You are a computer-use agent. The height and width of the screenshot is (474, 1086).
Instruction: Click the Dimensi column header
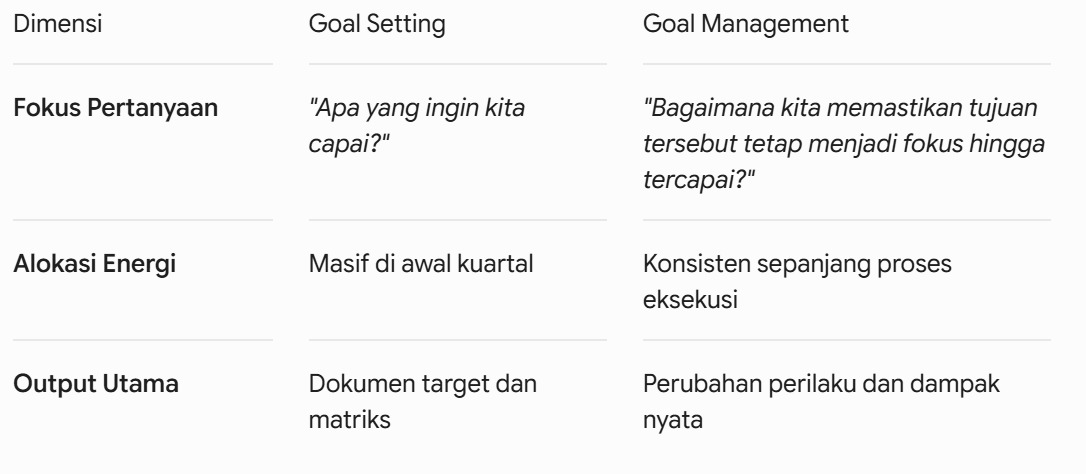tap(57, 24)
